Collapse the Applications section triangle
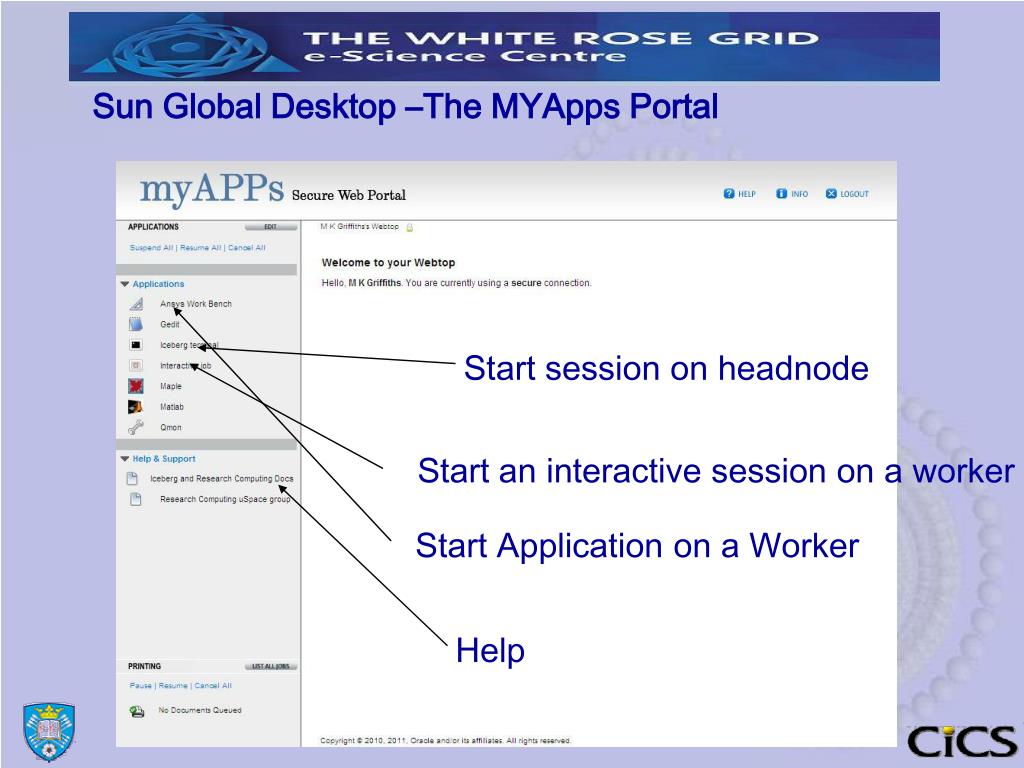 (125, 284)
